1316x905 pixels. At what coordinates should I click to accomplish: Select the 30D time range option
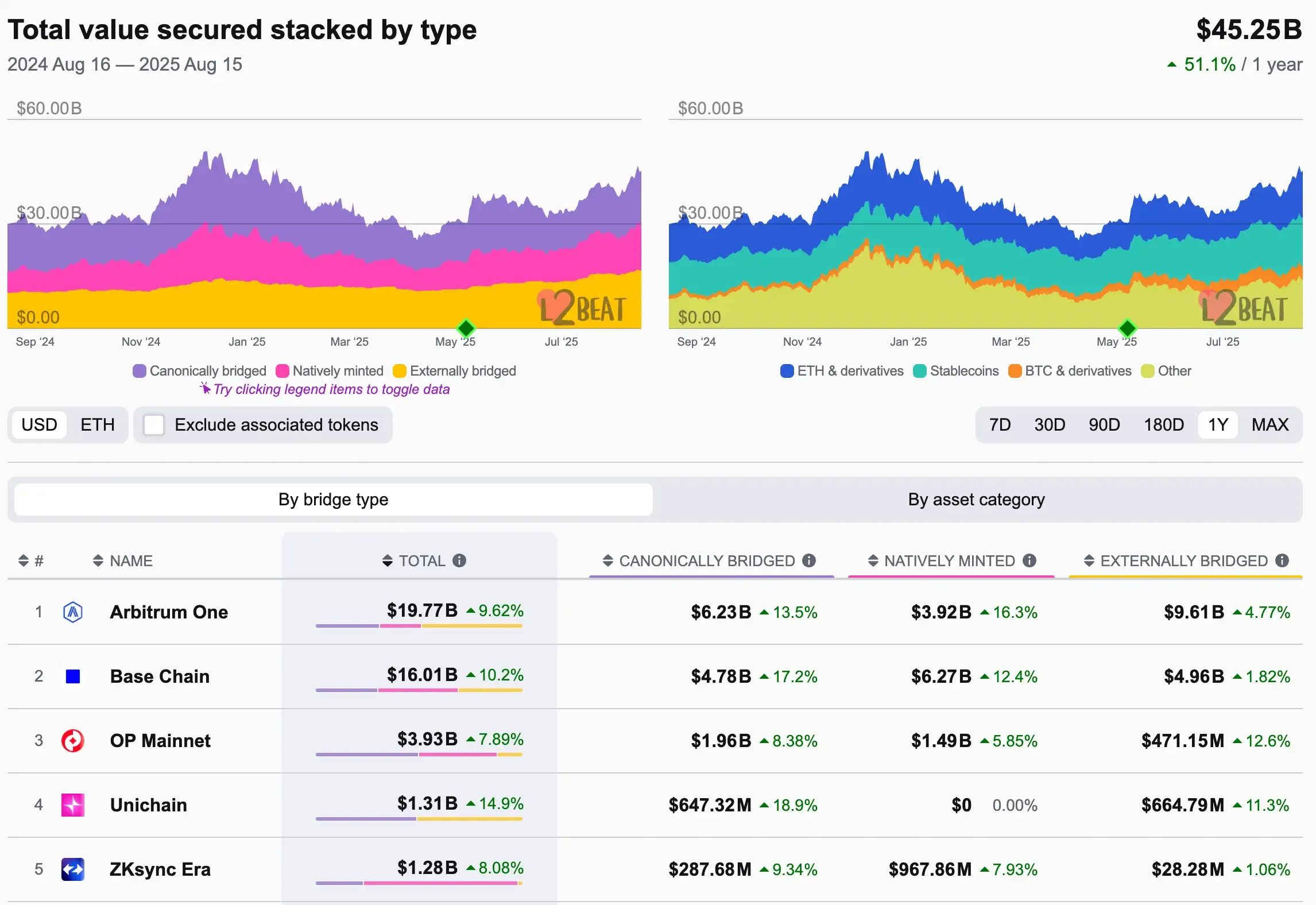1050,425
